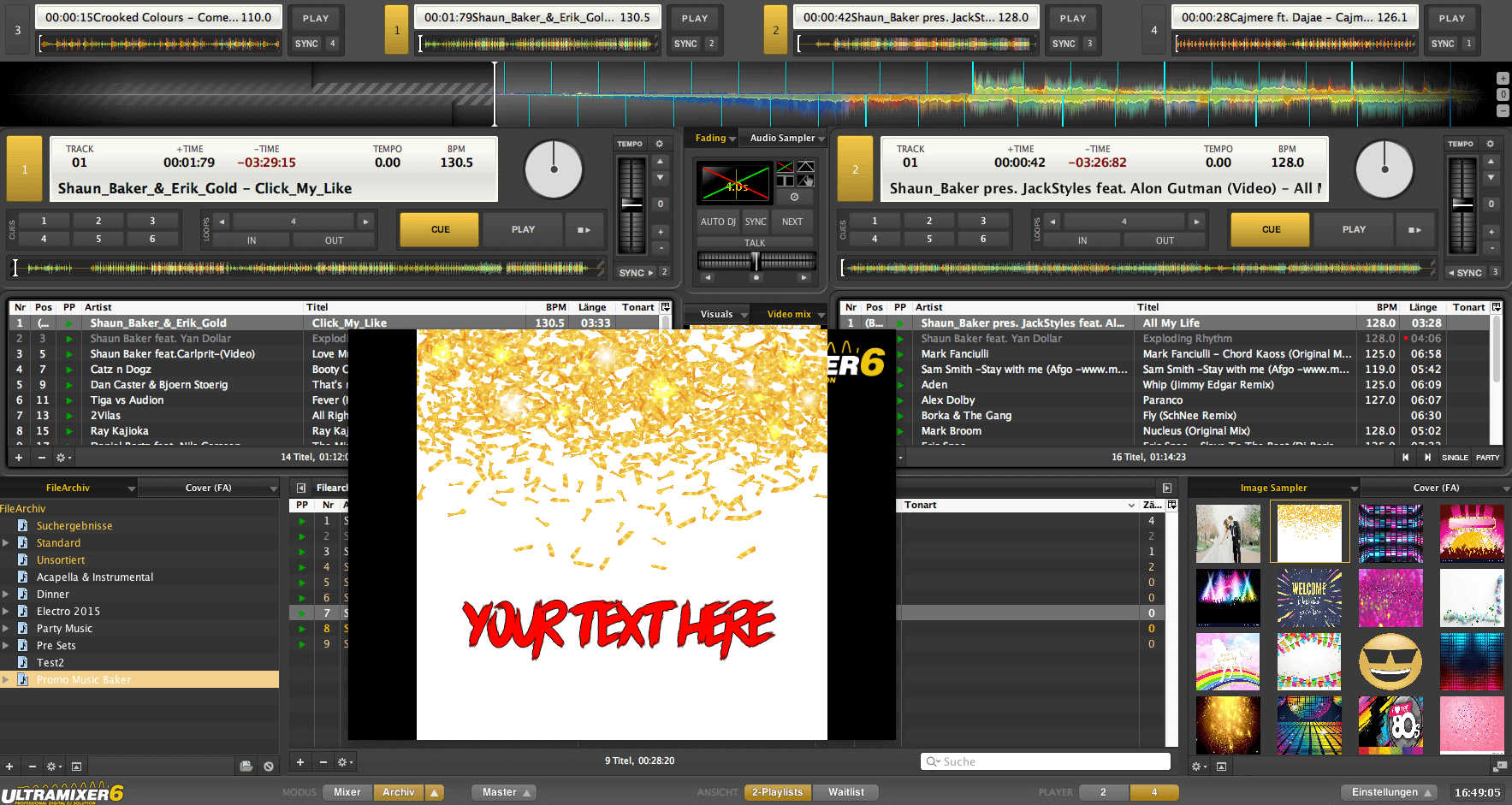The width and height of the screenshot is (1512, 805).
Task: Switch view to Waitlist
Action: (845, 792)
